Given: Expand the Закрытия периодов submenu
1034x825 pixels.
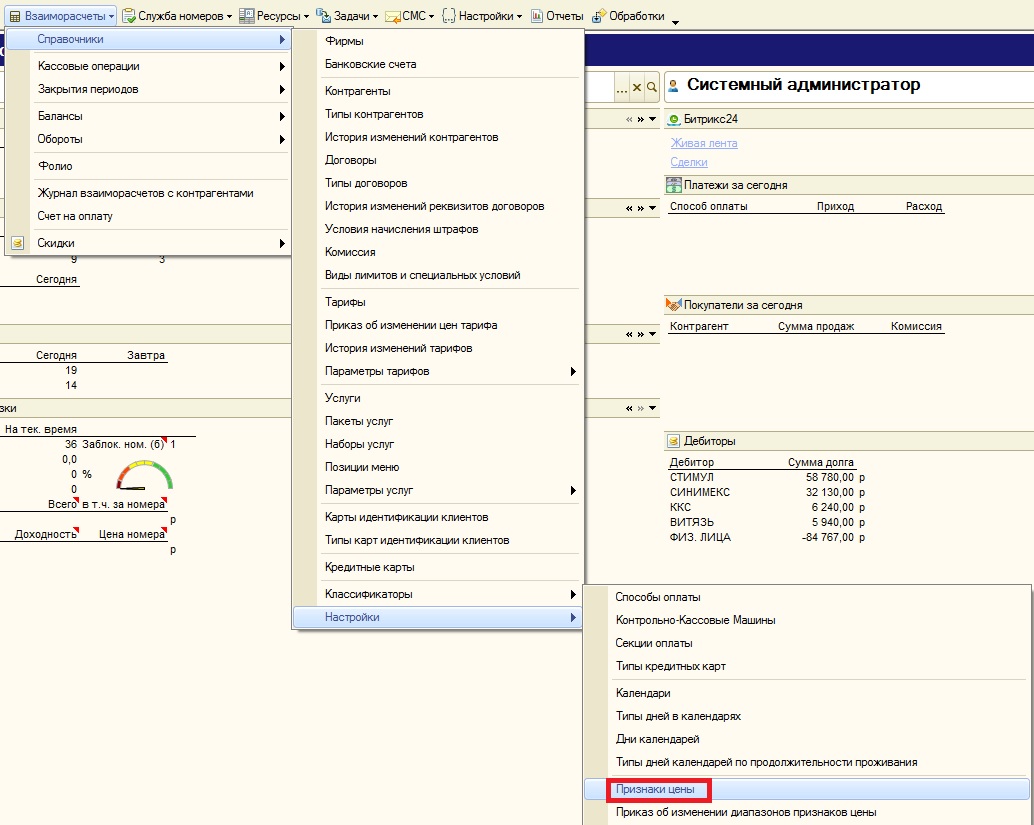Looking at the screenshot, I should click(148, 89).
